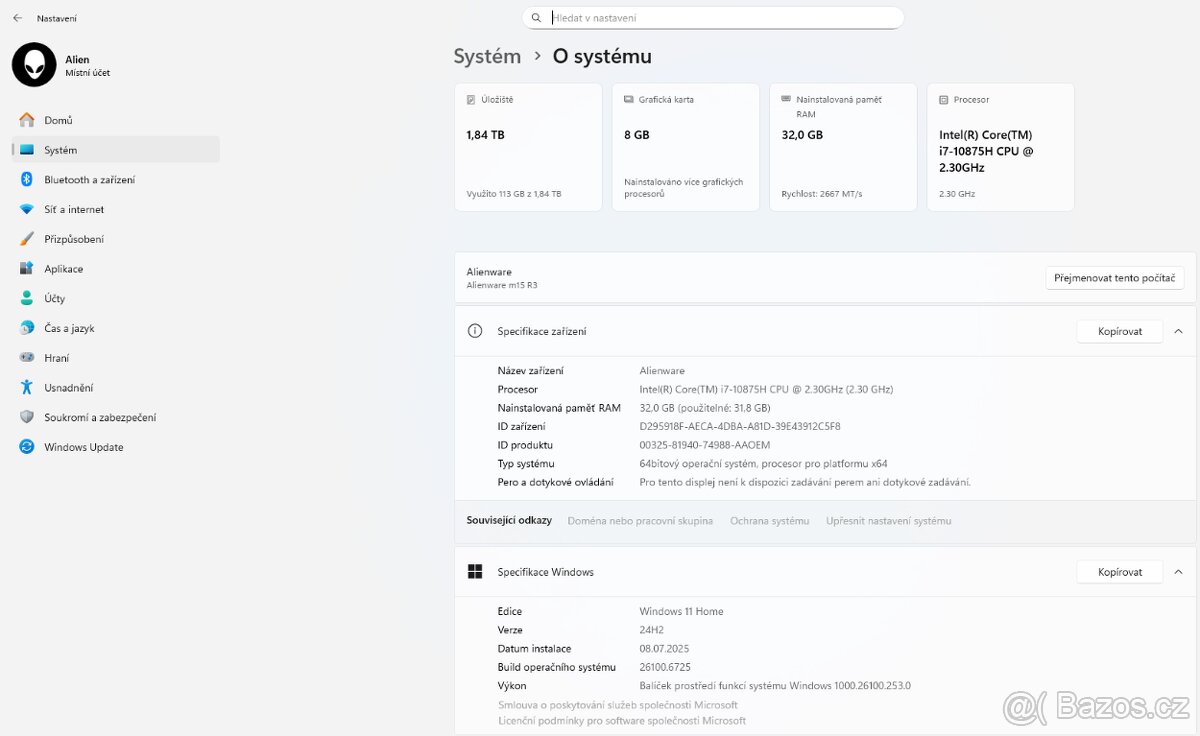The width and height of the screenshot is (1200, 736).
Task: Click Přejmenovat tento počítač button
Action: [x=1114, y=278]
